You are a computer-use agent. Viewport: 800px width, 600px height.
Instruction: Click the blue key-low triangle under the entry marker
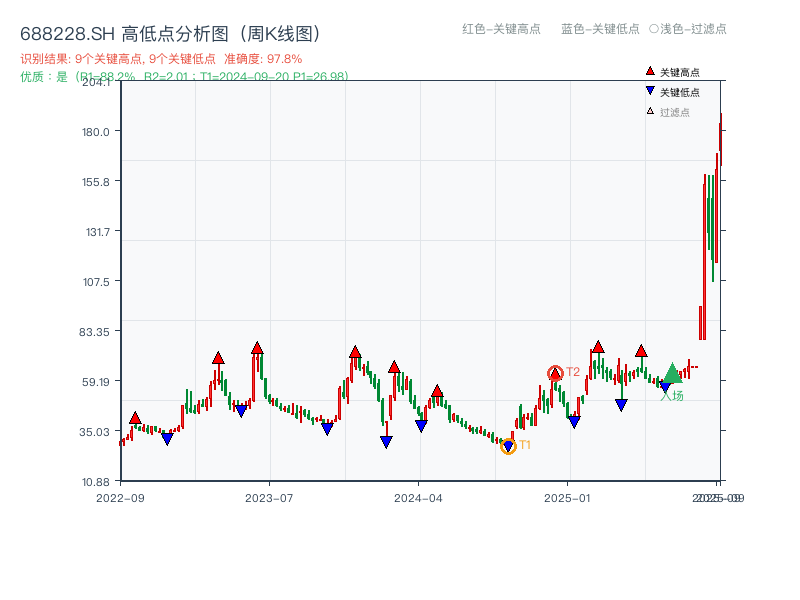[665, 387]
